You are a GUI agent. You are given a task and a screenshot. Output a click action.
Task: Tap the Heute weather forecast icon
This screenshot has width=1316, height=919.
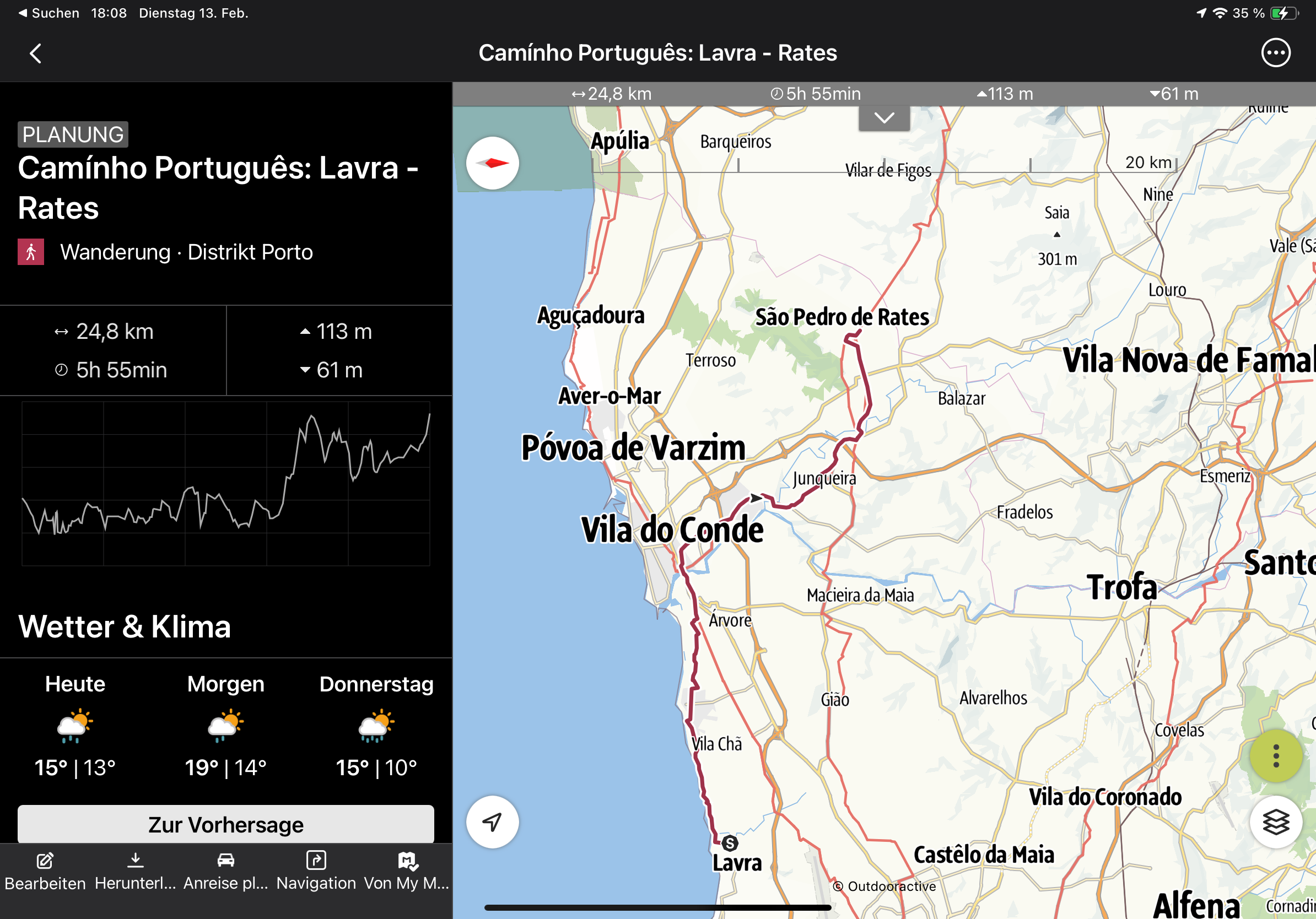coord(75,726)
